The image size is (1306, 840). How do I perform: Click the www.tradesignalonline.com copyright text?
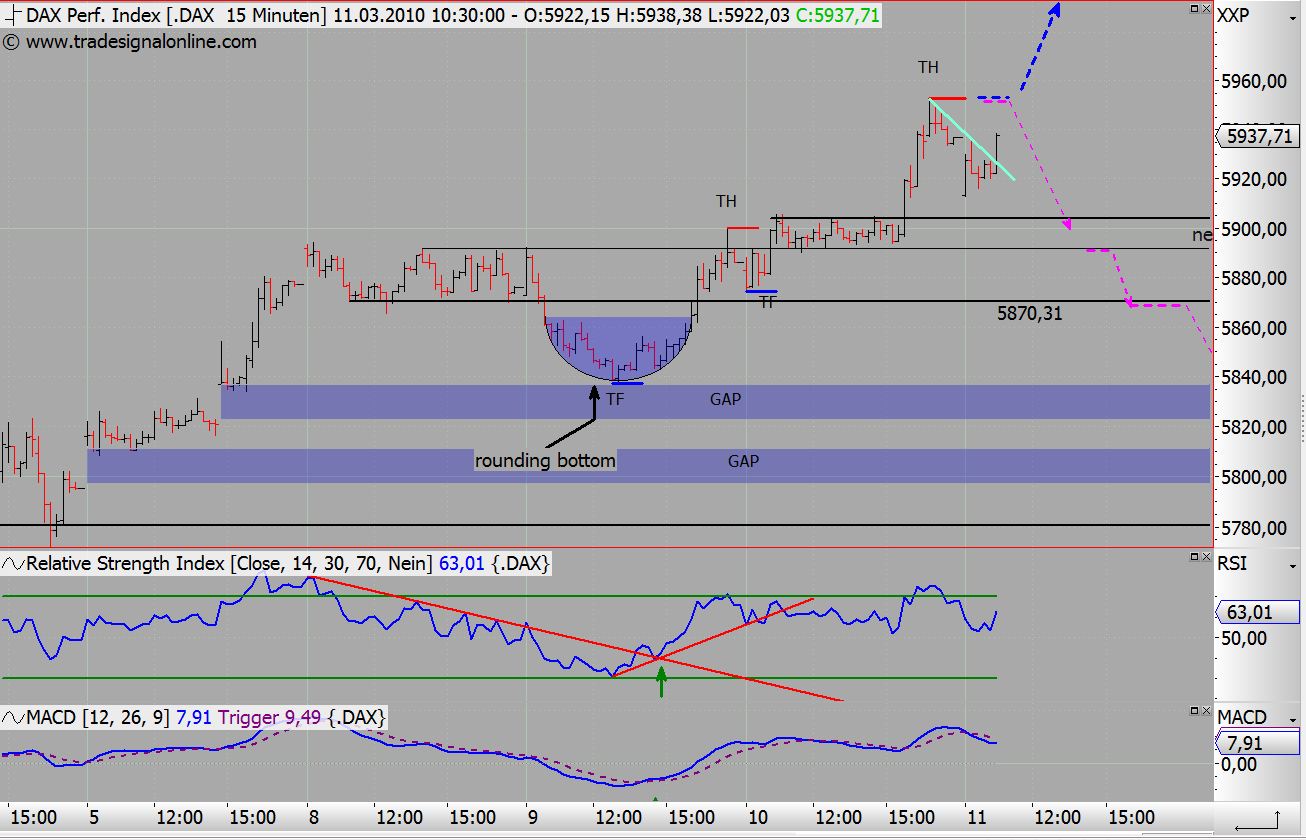[x=130, y=42]
